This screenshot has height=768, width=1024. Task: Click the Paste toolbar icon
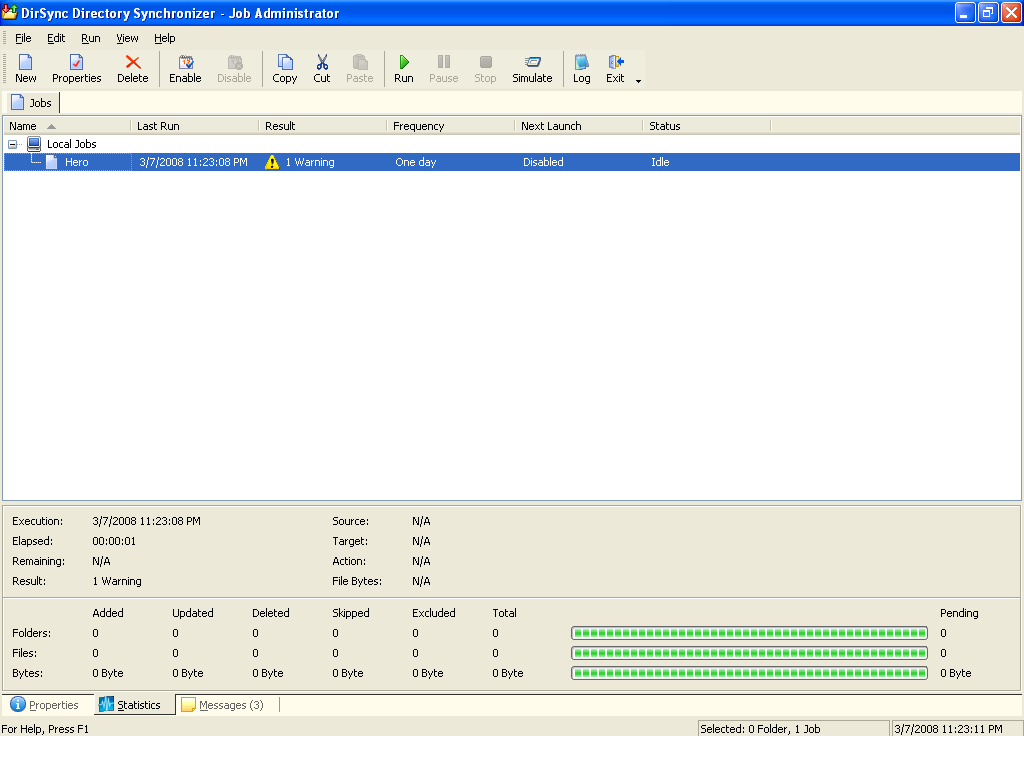360,69
